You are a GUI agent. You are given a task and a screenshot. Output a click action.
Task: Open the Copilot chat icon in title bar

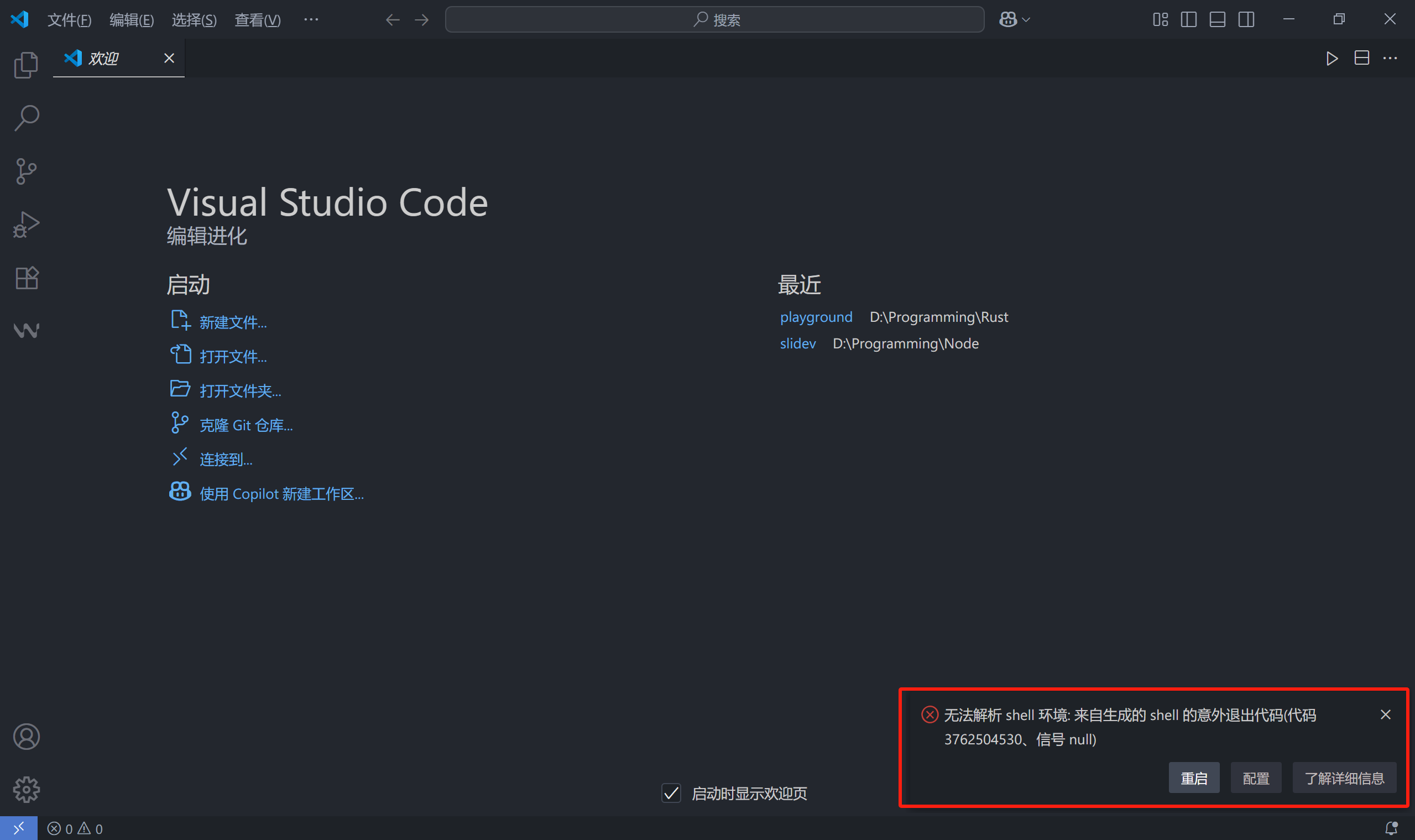pos(1008,20)
